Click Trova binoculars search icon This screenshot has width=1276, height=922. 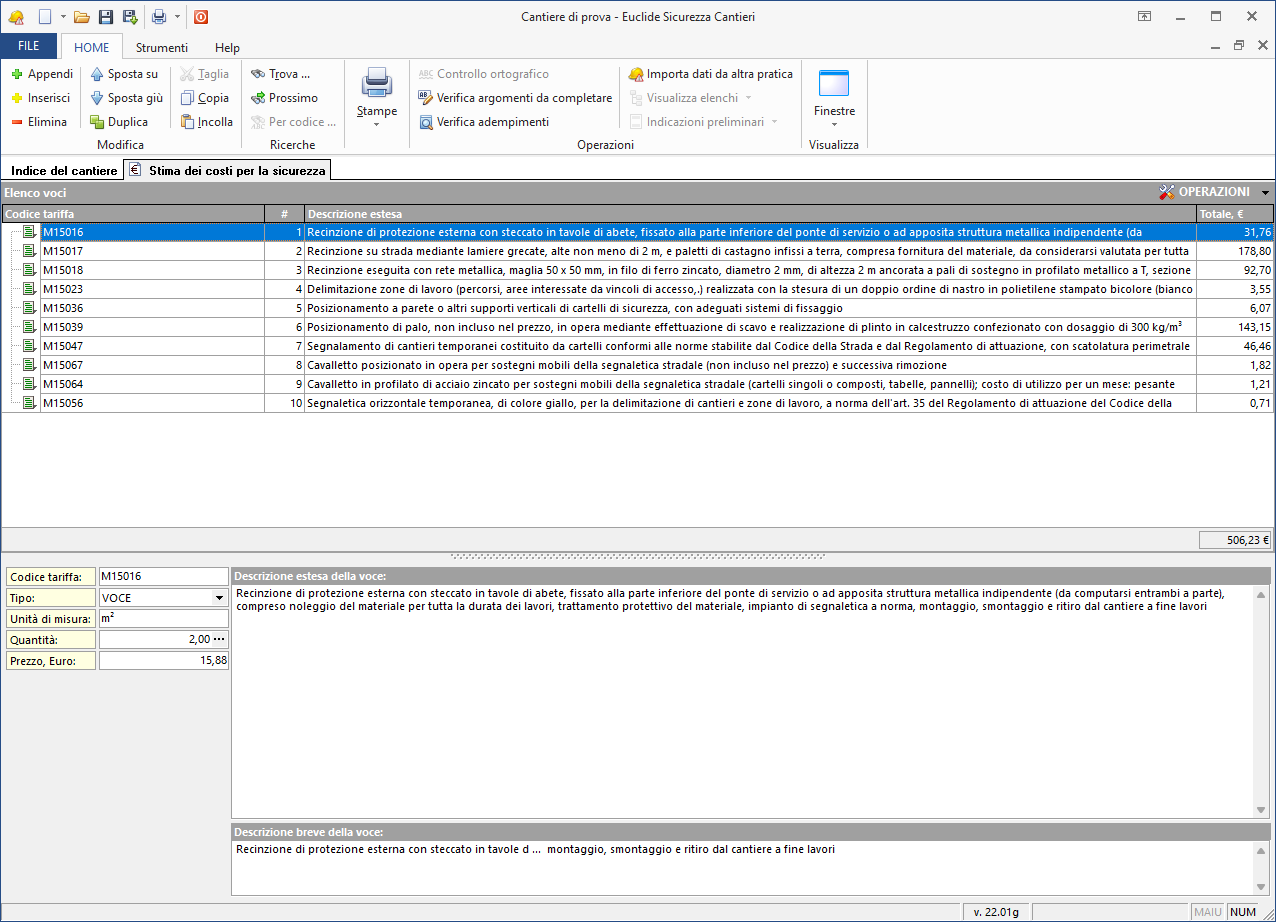click(258, 74)
